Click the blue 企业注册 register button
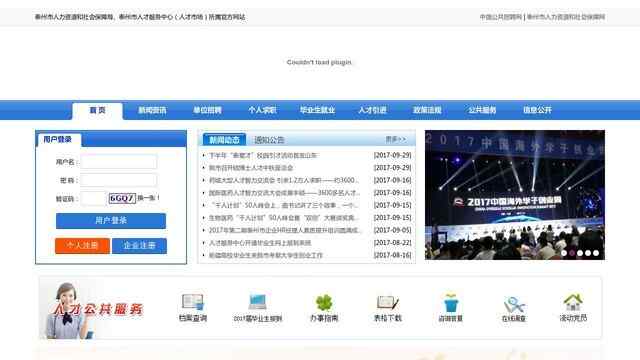 (x=140, y=246)
